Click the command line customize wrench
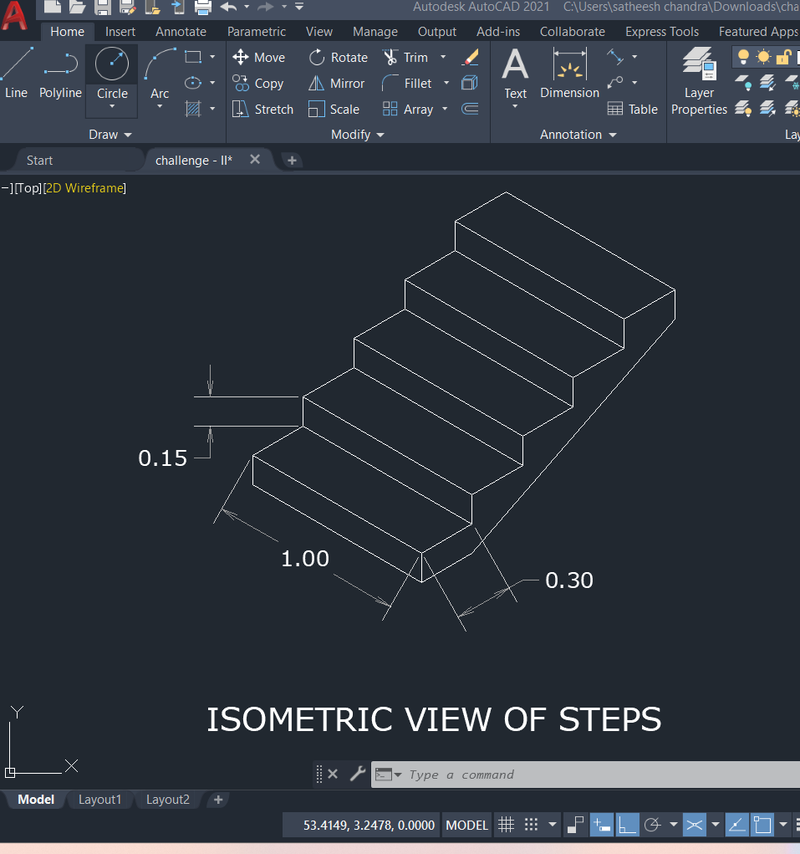The height and width of the screenshot is (854, 800). click(357, 773)
